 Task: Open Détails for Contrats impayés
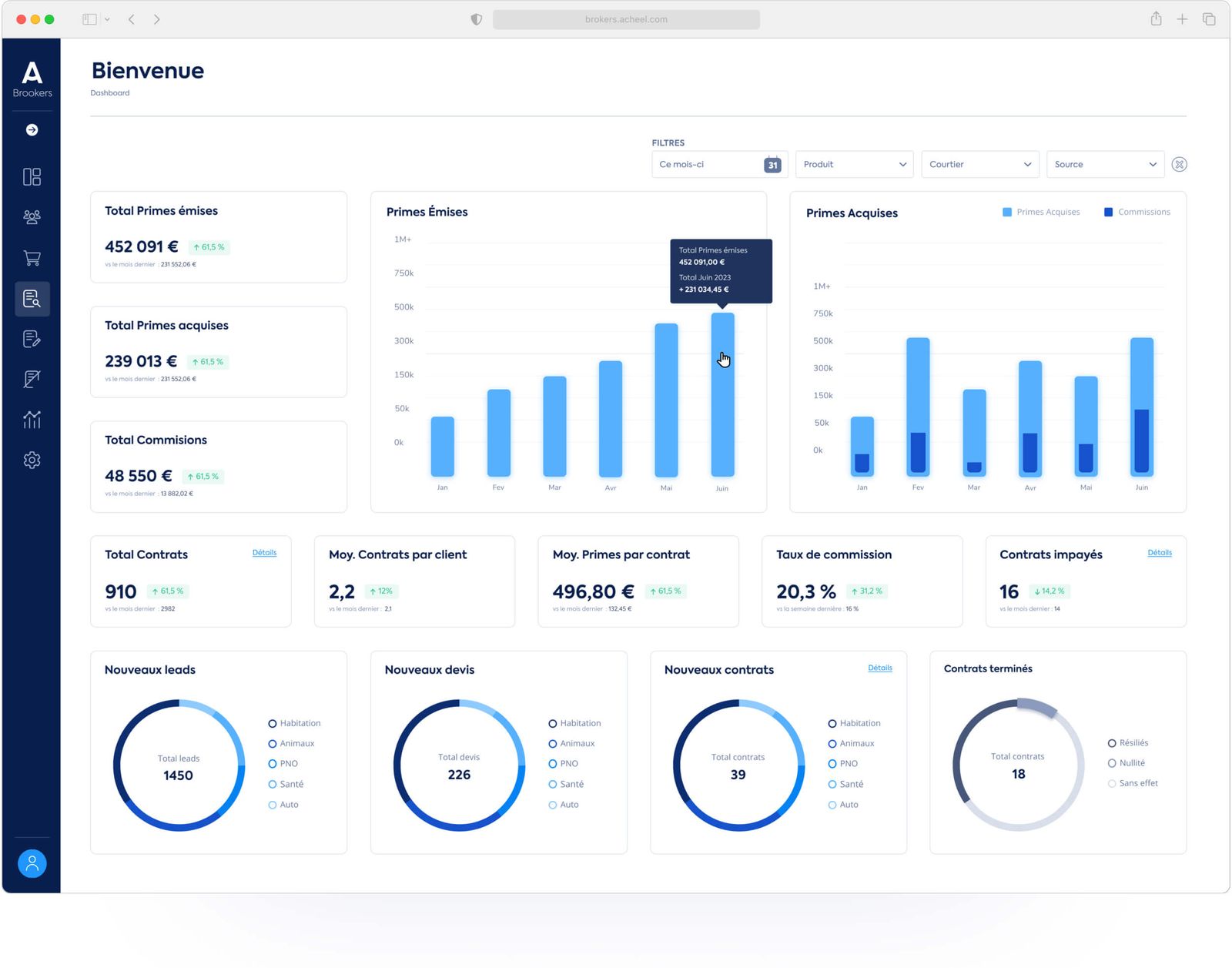pyautogui.click(x=1160, y=552)
